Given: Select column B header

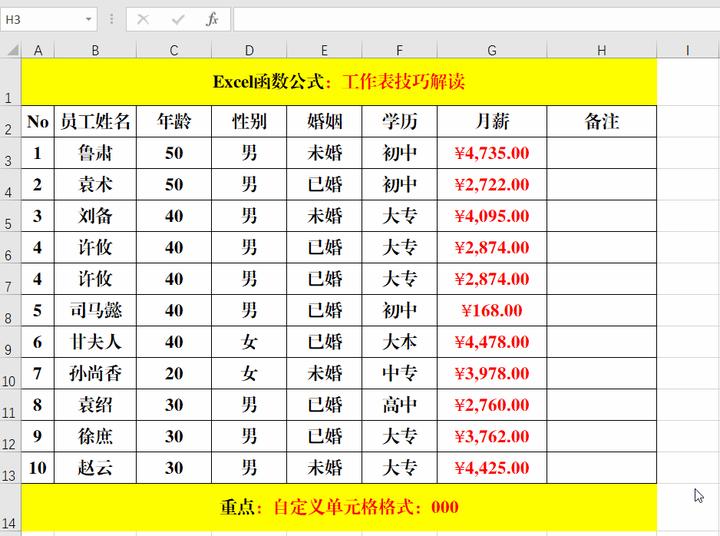Looking at the screenshot, I should pos(95,50).
